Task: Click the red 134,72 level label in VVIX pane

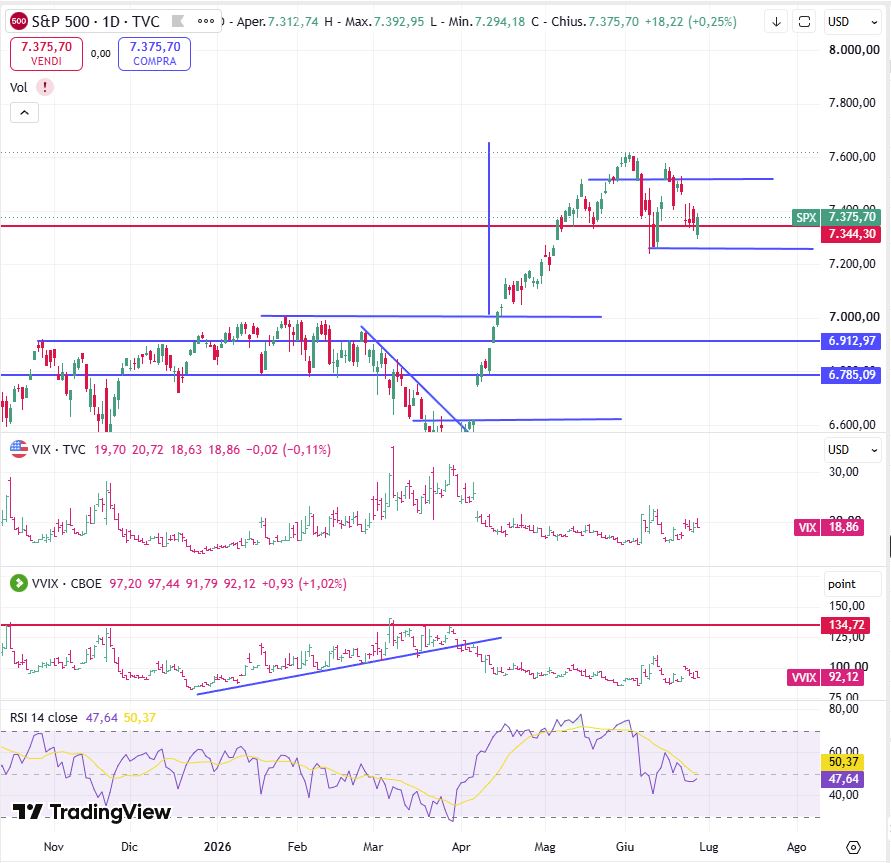Action: point(846,625)
